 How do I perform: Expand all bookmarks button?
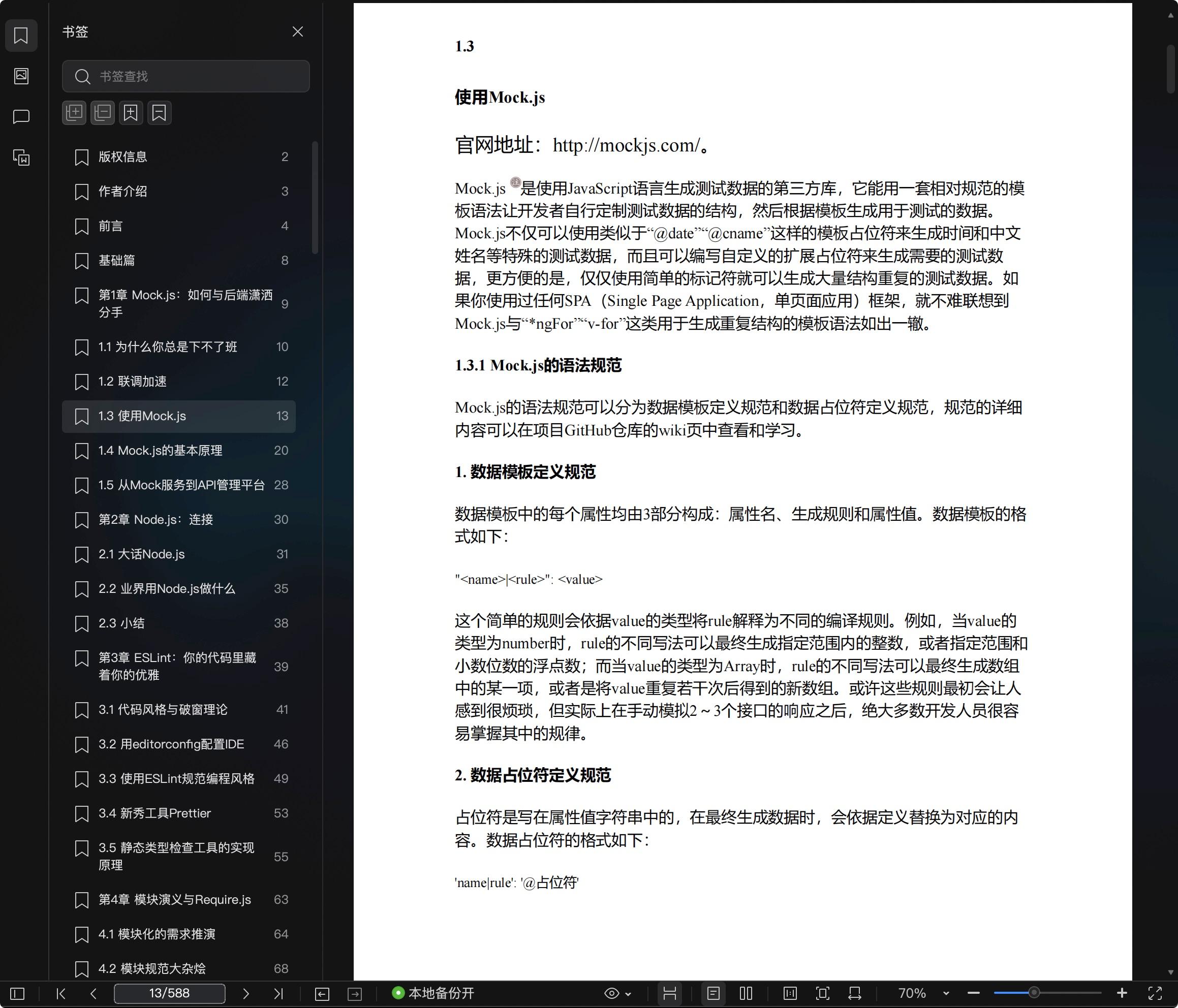74,113
